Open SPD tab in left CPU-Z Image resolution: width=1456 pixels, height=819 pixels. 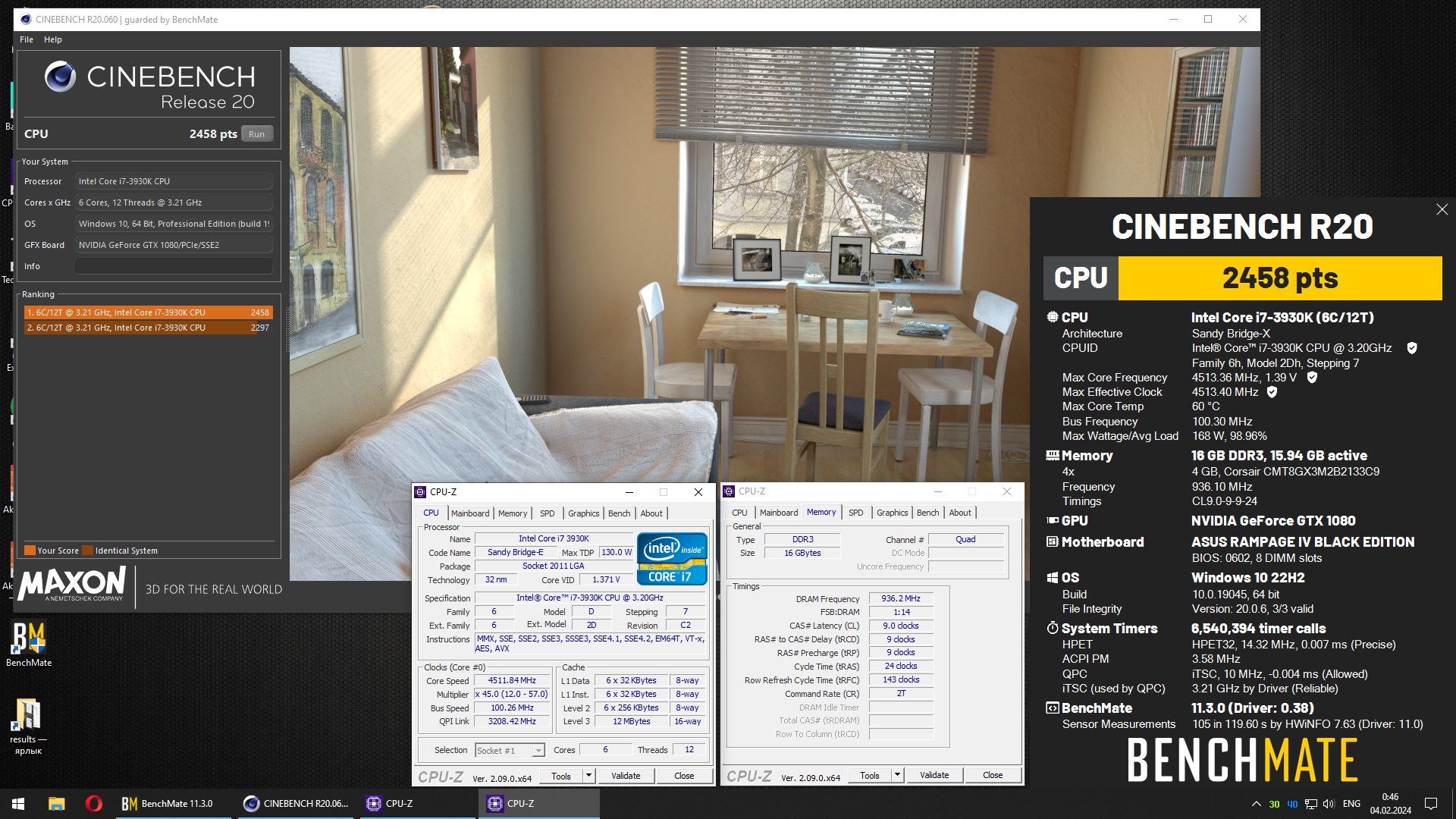coord(548,513)
